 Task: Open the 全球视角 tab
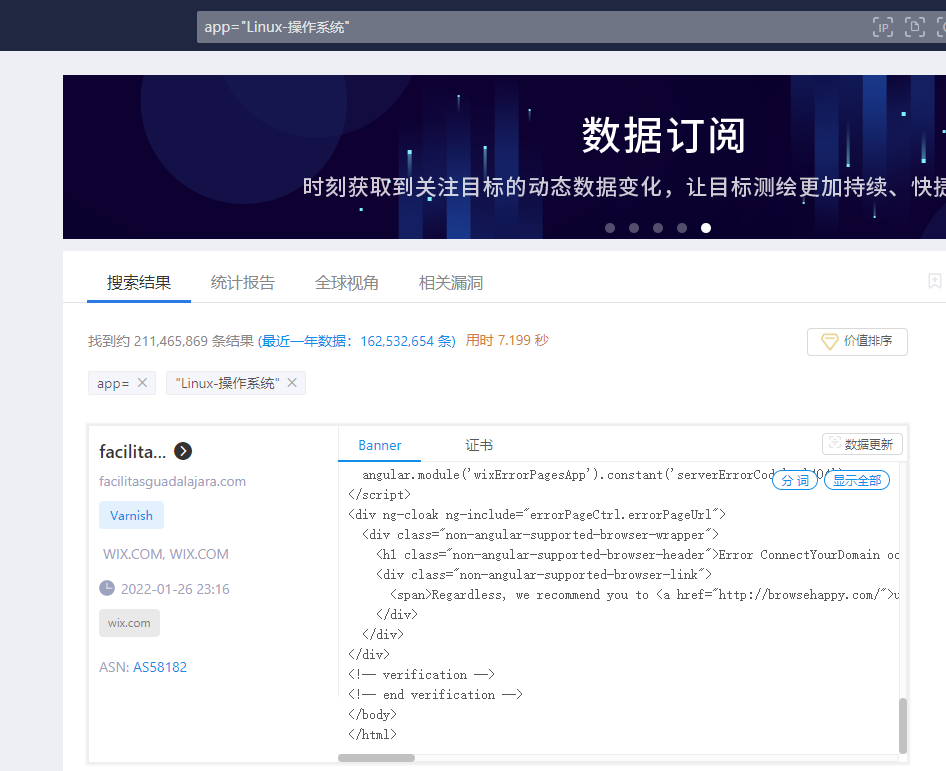(346, 282)
